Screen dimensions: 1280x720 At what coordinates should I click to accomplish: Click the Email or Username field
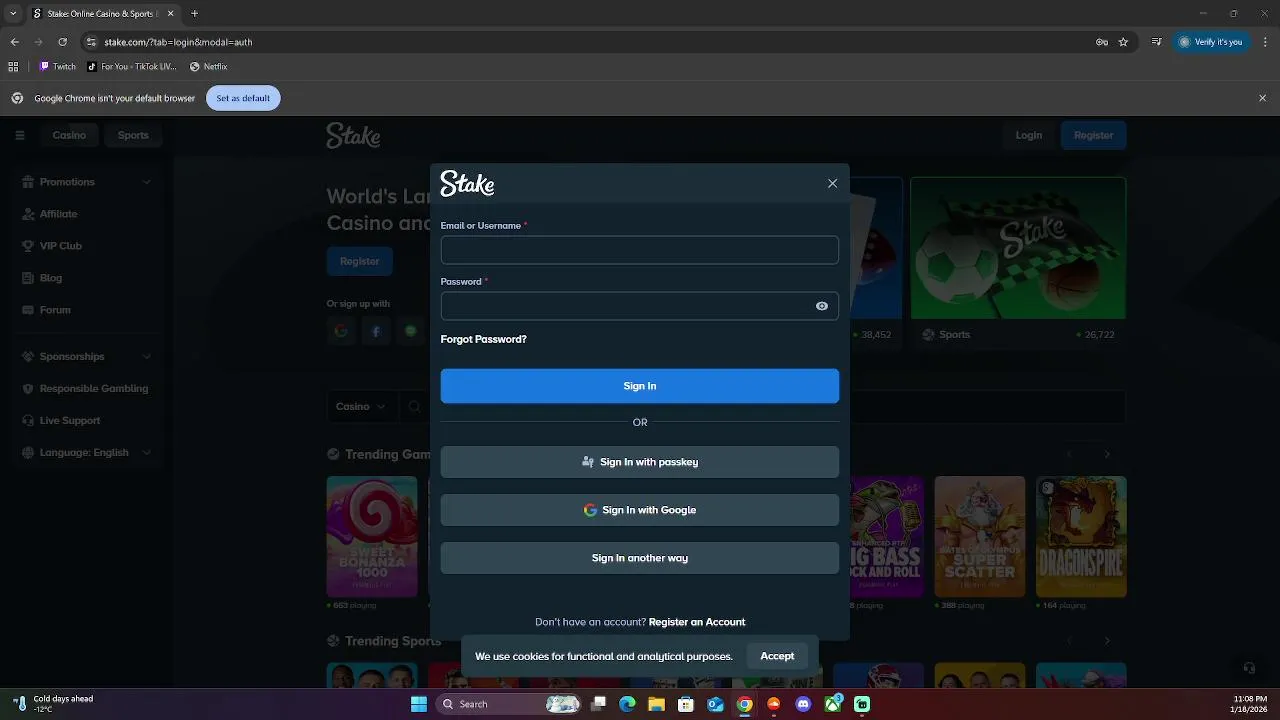point(640,250)
